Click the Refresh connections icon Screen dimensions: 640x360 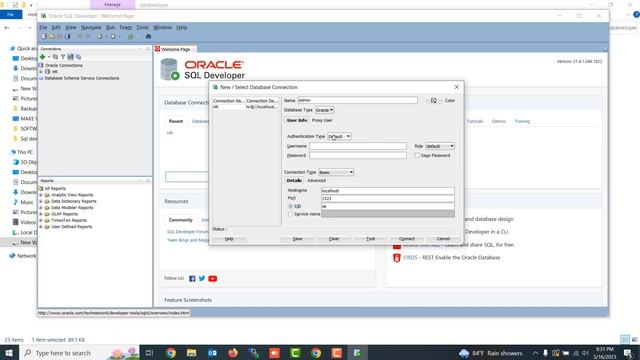[56, 57]
